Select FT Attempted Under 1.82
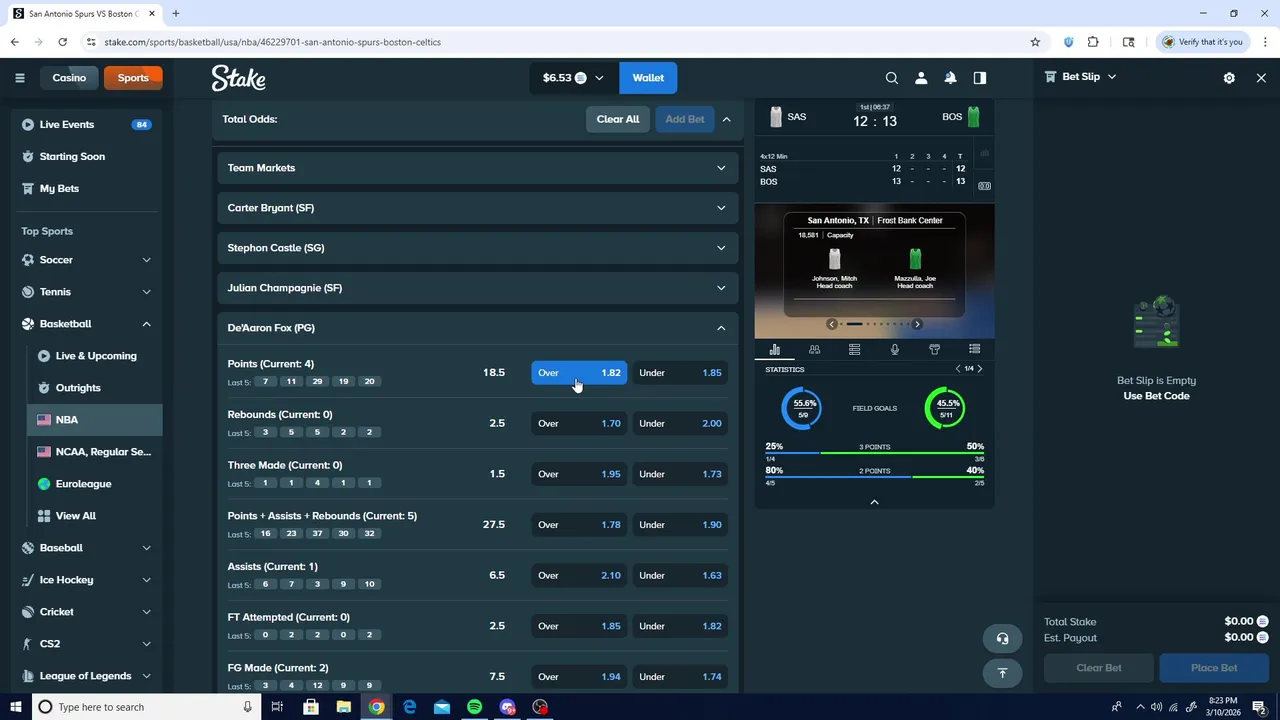Image resolution: width=1280 pixels, height=720 pixels. (x=680, y=626)
